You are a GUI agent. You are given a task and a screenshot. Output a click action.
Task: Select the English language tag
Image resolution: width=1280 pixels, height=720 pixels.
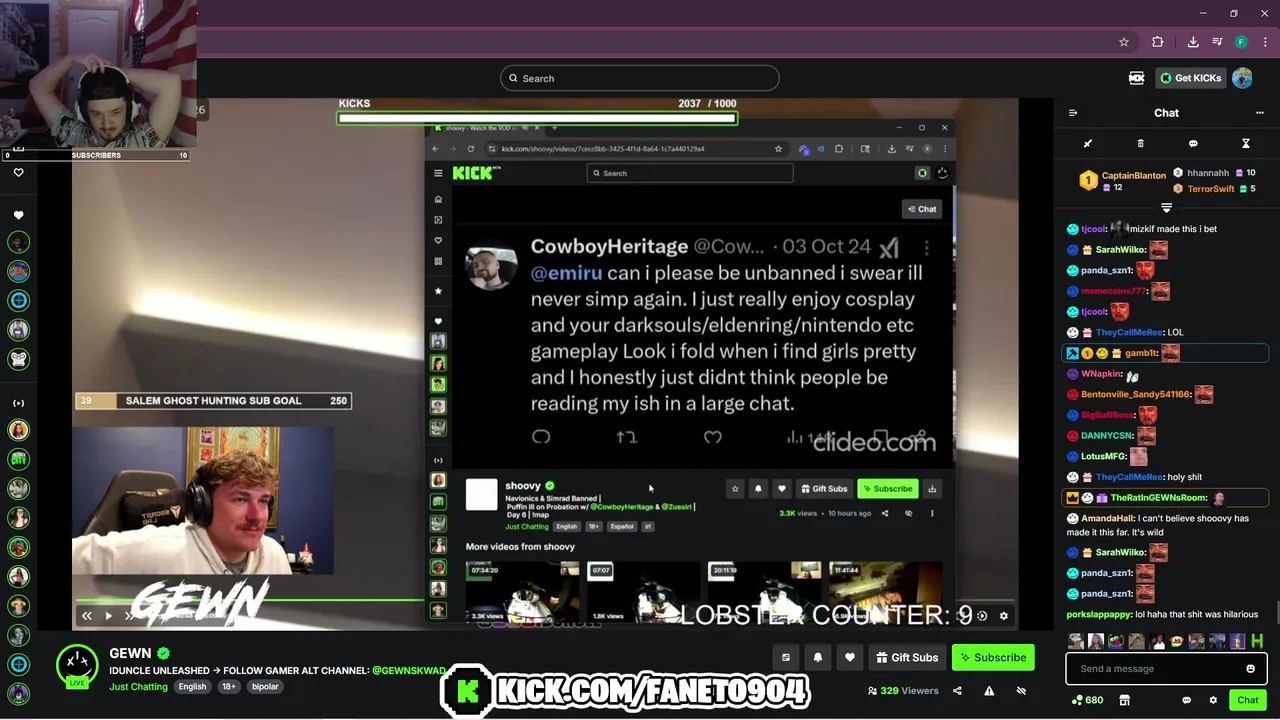[x=192, y=687]
